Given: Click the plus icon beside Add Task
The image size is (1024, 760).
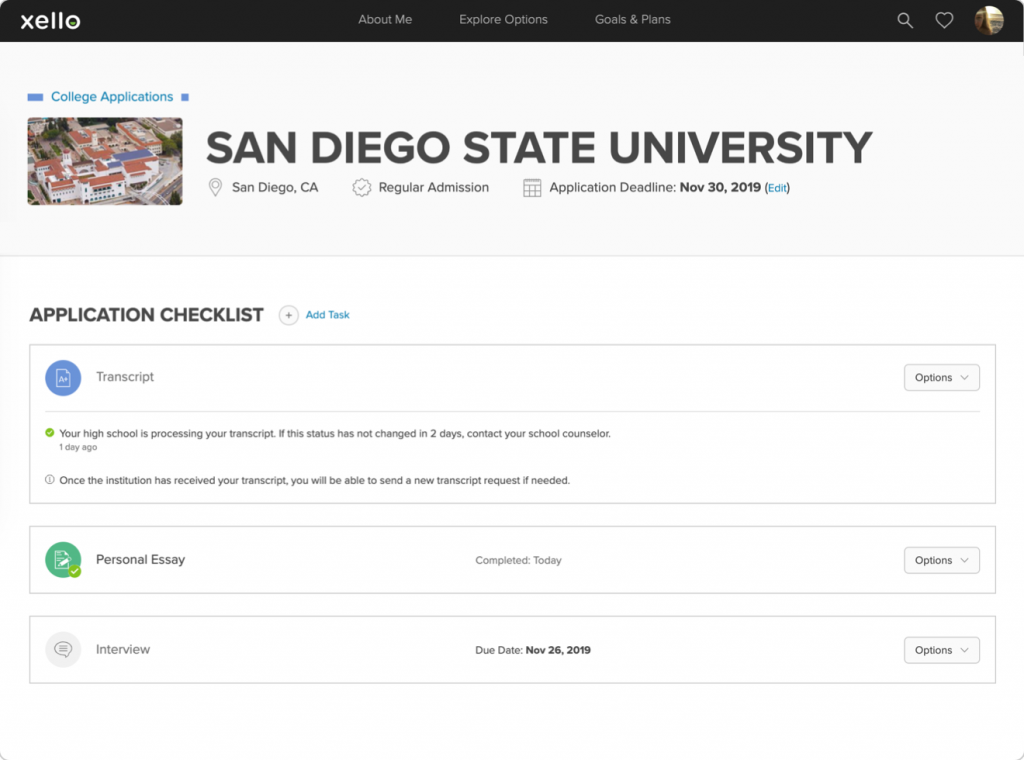Looking at the screenshot, I should point(289,315).
